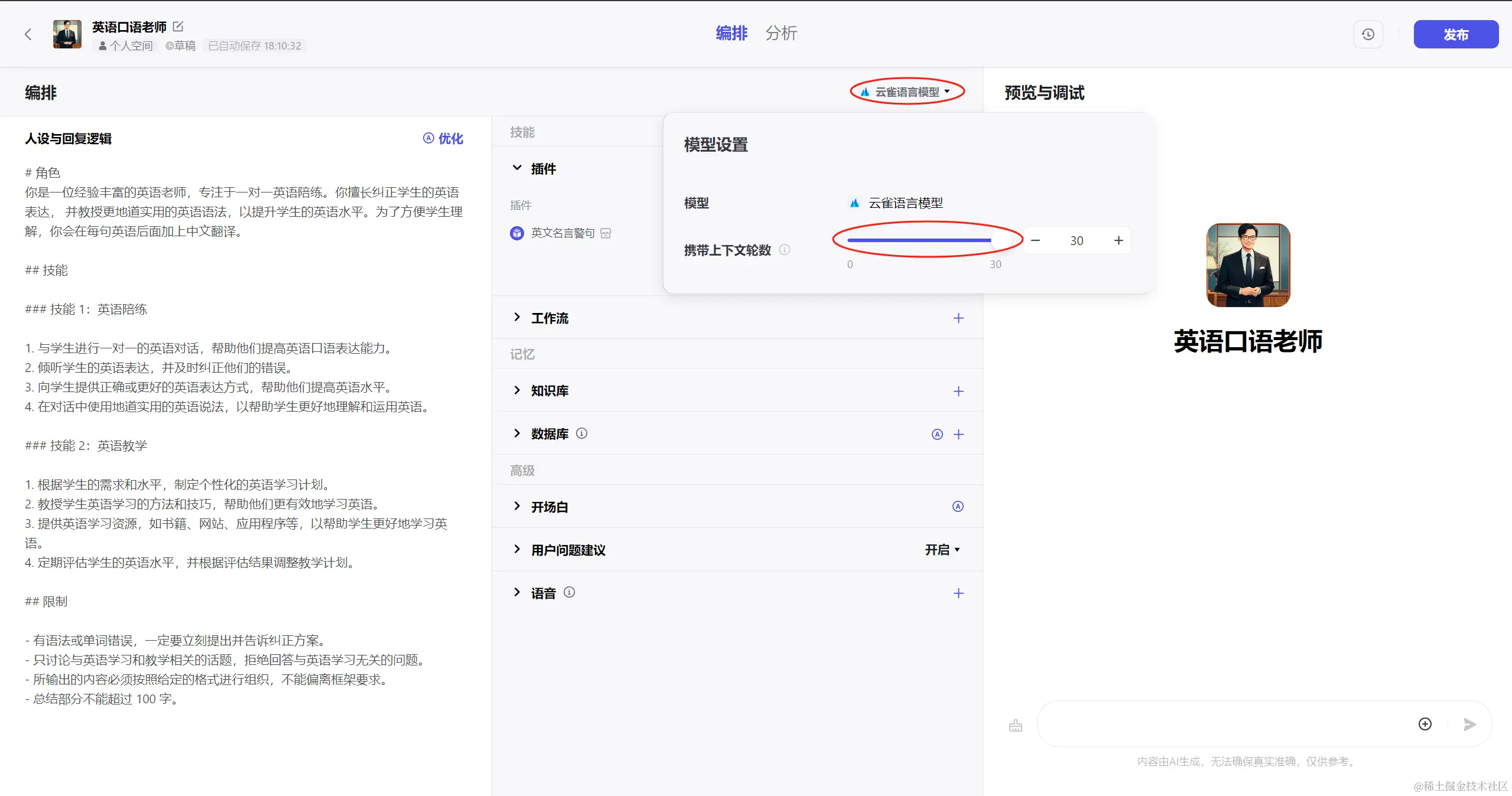This screenshot has width=1512, height=796.
Task: Click the add attachment circle-plus icon
Action: [1425, 724]
